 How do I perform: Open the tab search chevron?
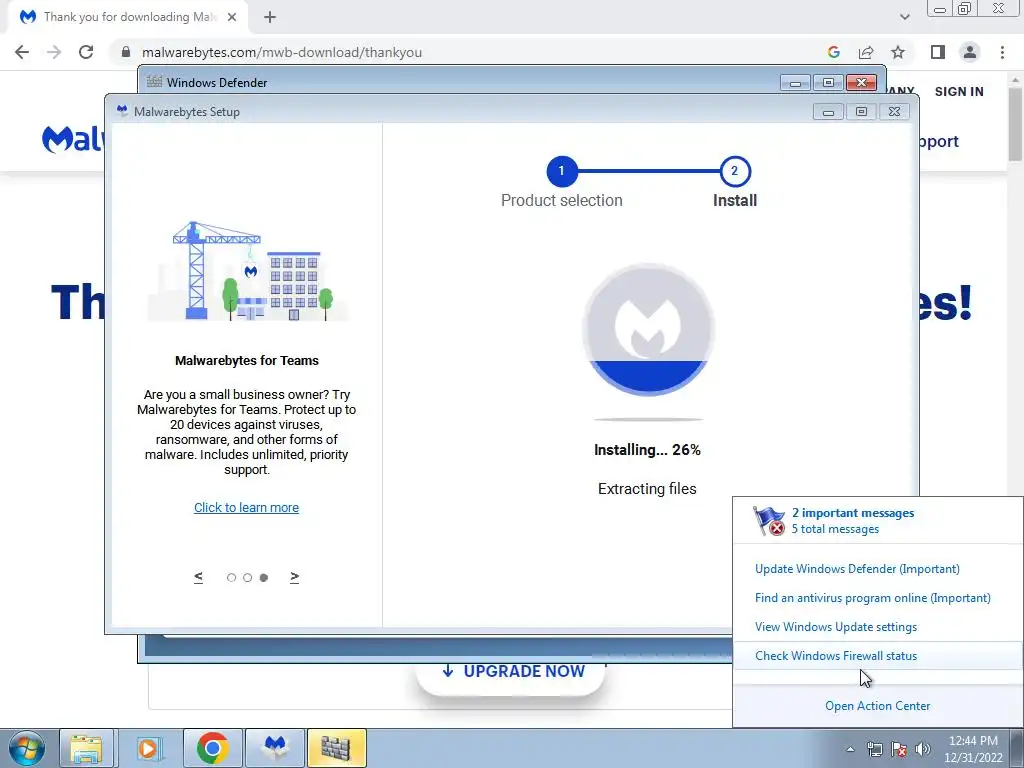click(904, 17)
